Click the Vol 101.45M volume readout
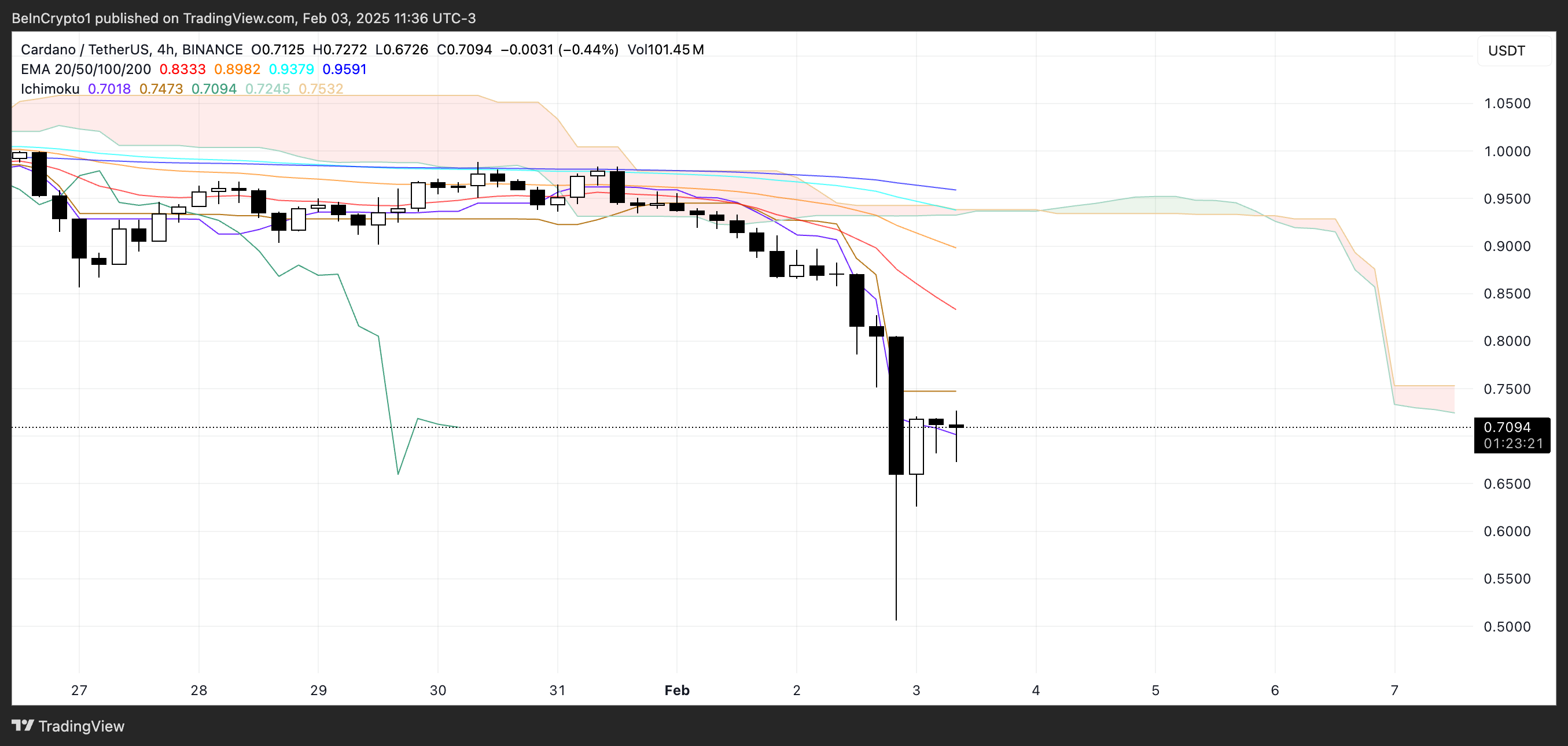This screenshot has width=1568, height=746. [x=665, y=49]
